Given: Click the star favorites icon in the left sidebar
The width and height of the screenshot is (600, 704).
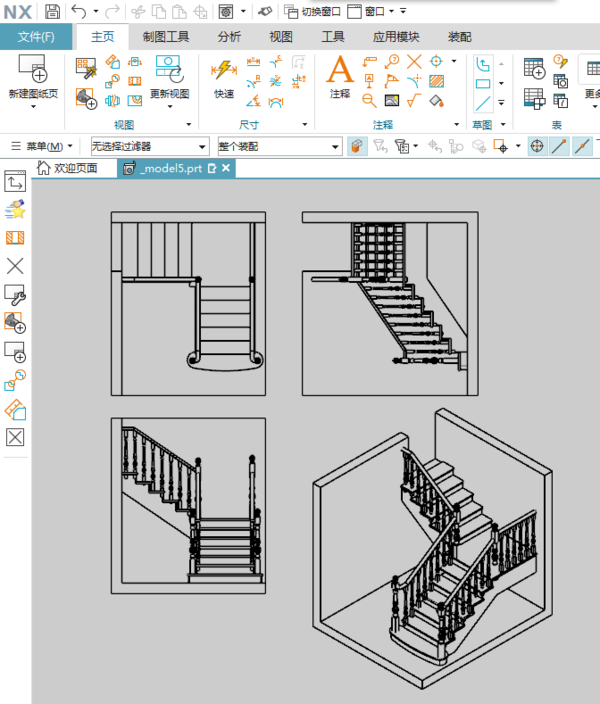Looking at the screenshot, I should coord(15,209).
